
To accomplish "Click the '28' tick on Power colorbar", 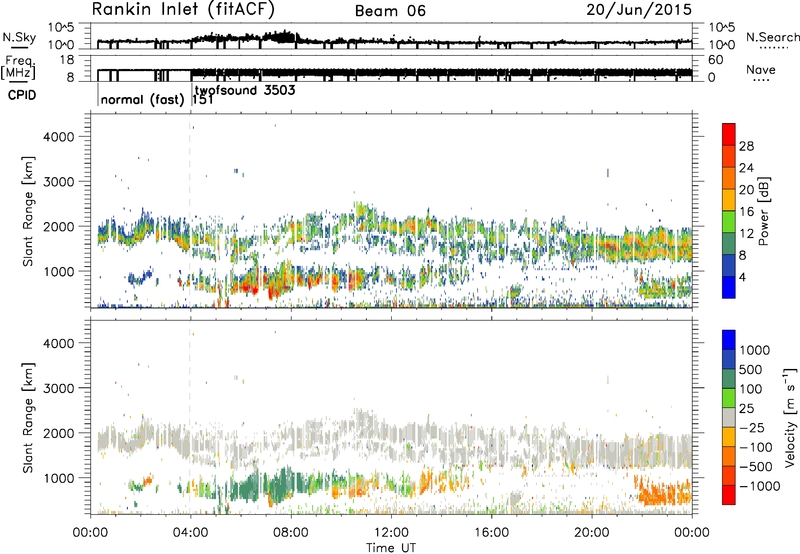I will pos(746,146).
